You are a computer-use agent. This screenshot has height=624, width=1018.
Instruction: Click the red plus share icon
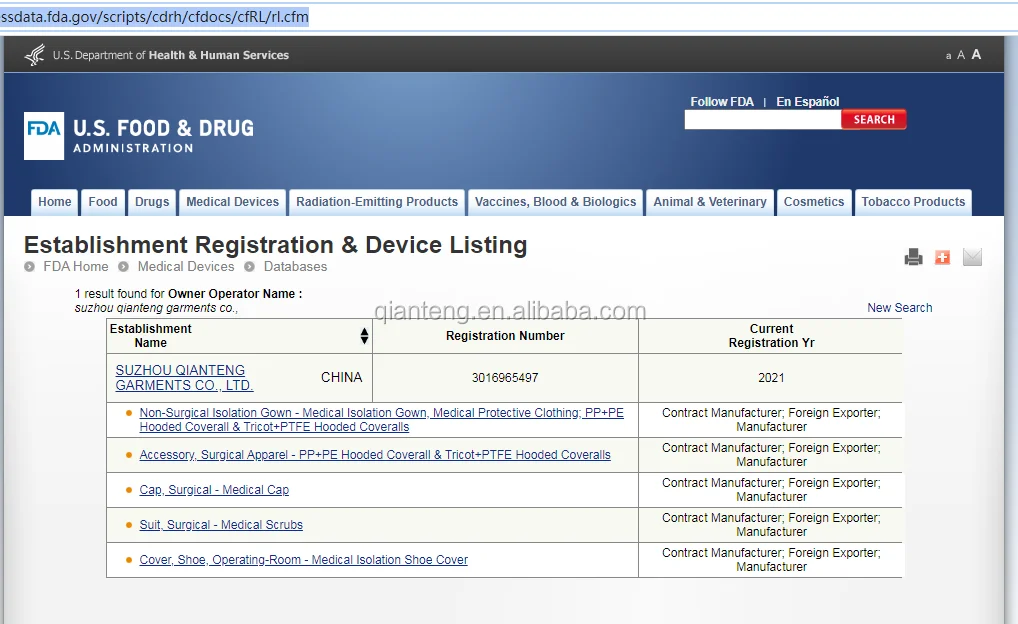942,257
